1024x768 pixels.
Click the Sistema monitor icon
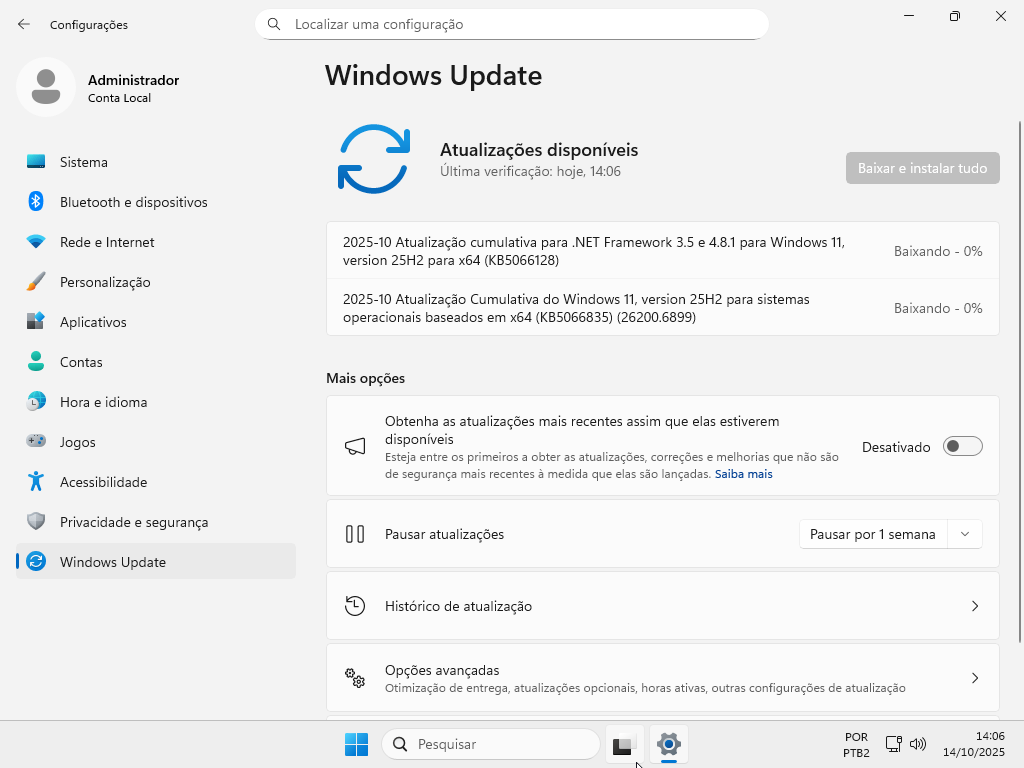(x=36, y=161)
